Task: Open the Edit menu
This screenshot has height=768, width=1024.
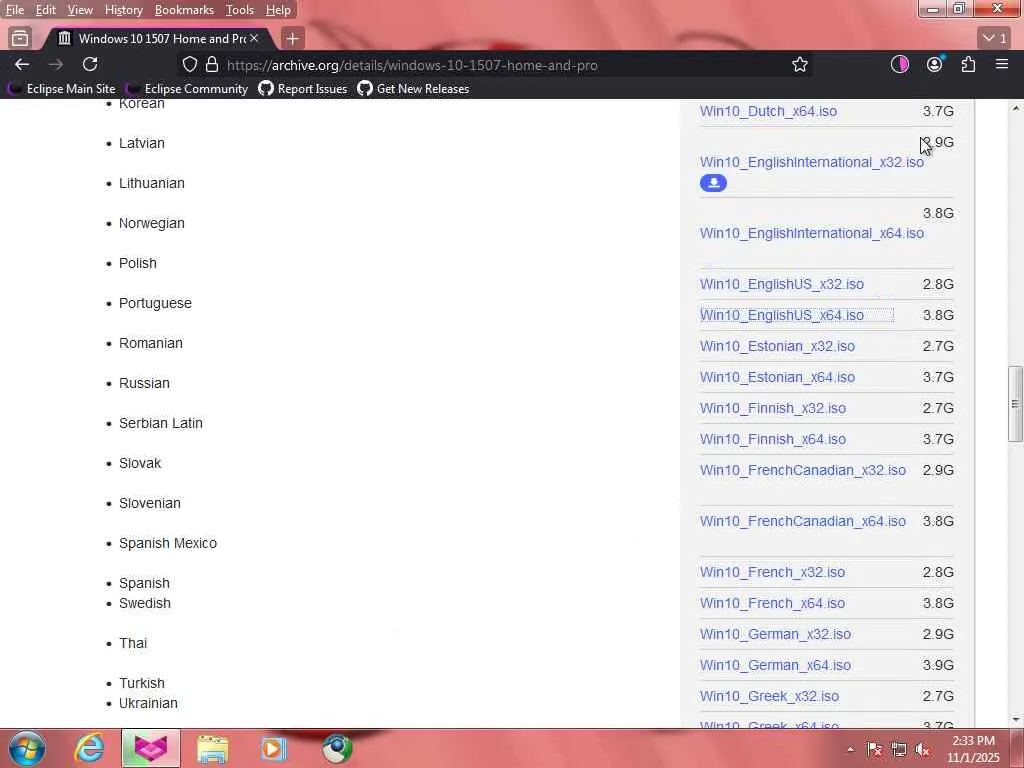Action: coord(45,10)
